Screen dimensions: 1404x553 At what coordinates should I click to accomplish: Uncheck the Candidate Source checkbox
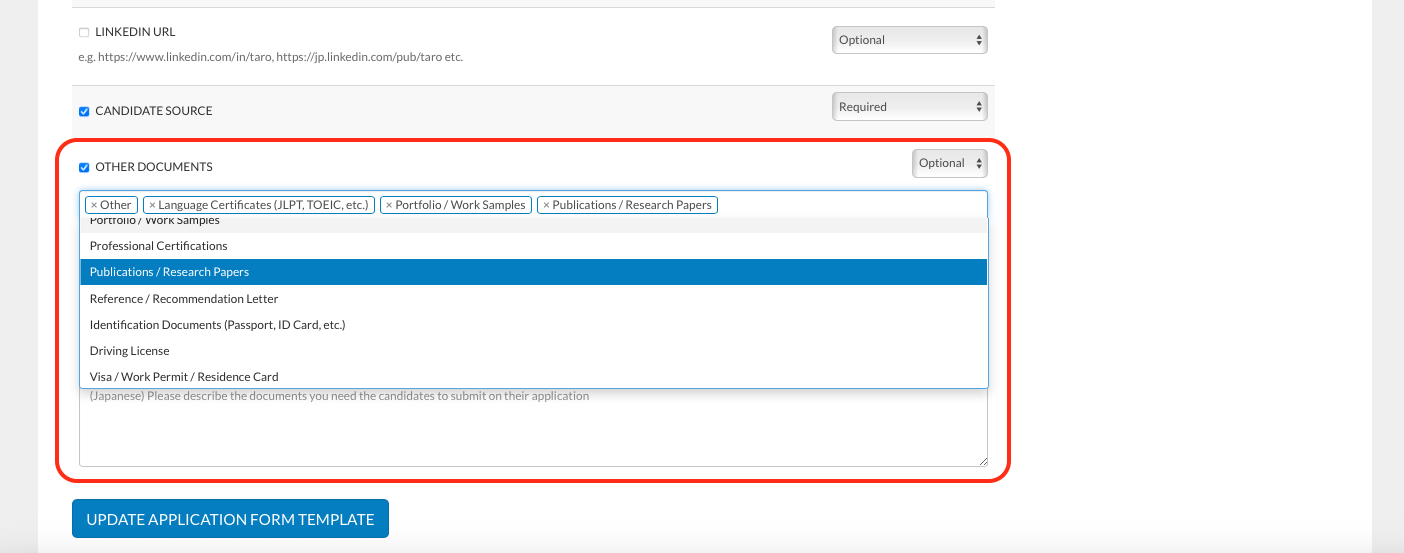click(84, 111)
